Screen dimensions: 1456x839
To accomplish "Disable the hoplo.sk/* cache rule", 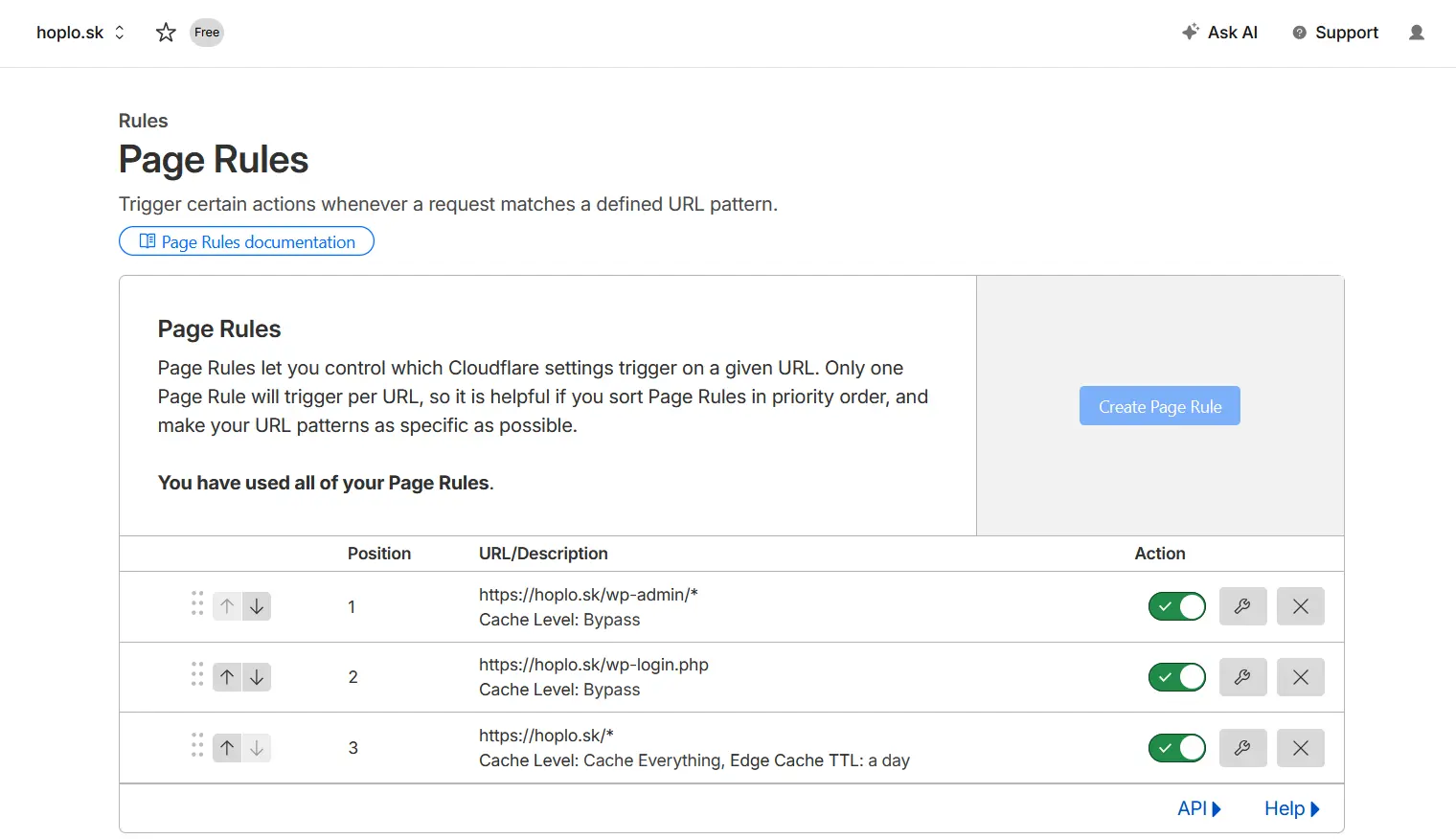I will (x=1176, y=747).
